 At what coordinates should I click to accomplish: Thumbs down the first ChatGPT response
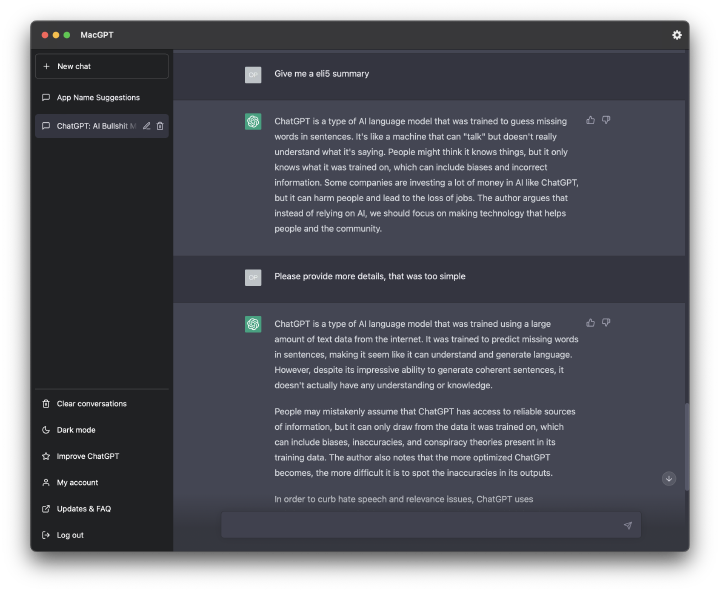(606, 120)
